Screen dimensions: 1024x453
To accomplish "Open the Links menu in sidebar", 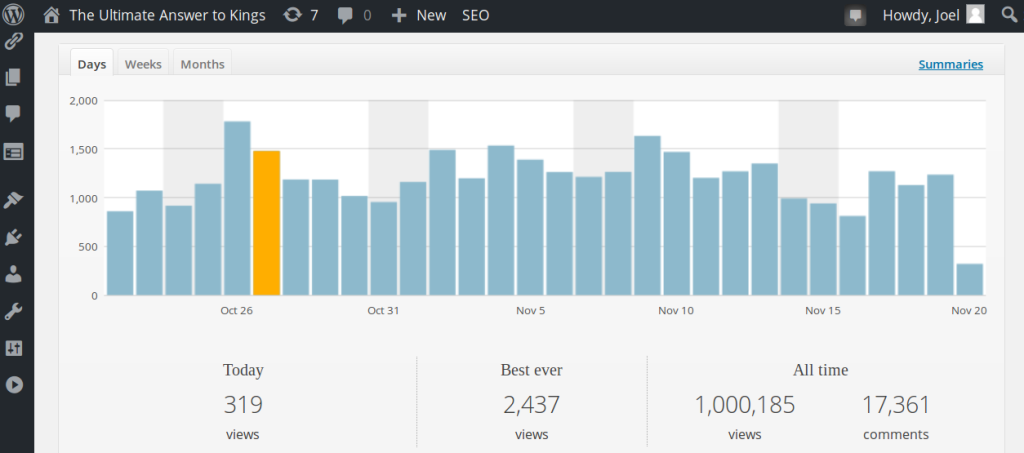I will coord(14,41).
